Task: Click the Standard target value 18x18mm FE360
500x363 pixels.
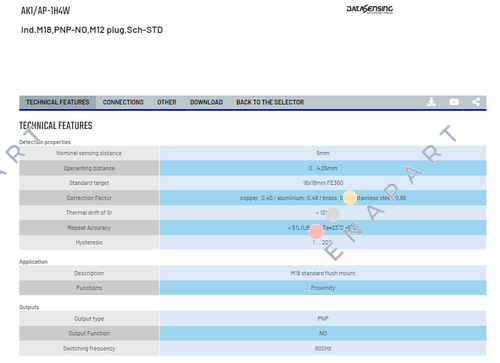Action: [323, 183]
